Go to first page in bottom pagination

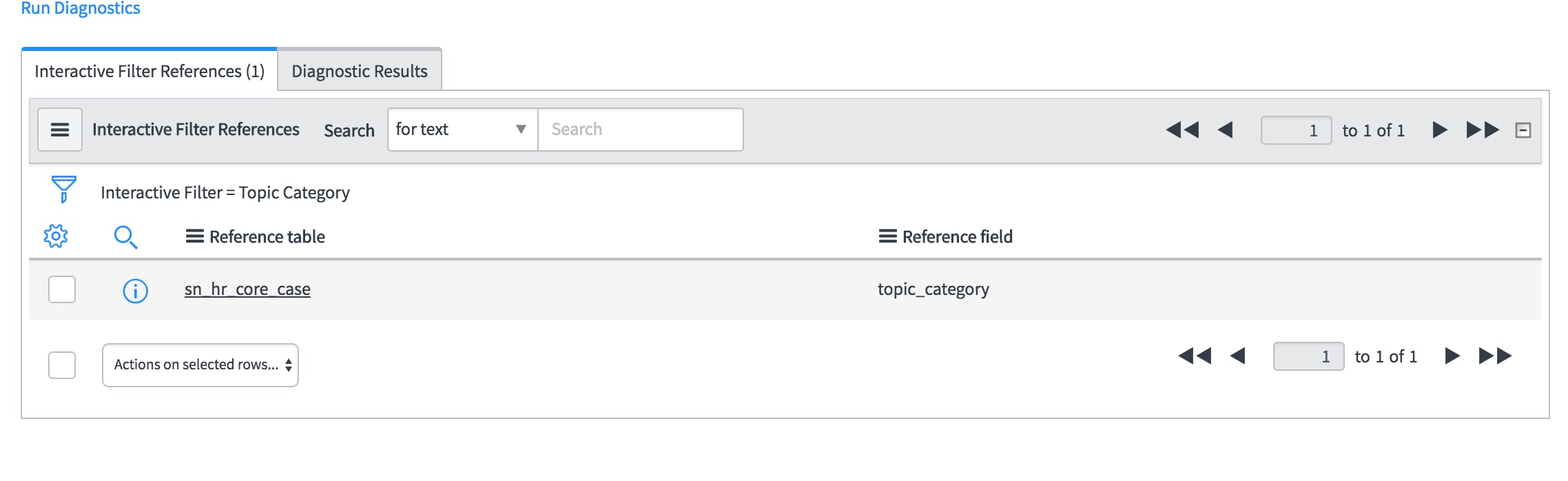pos(1195,356)
